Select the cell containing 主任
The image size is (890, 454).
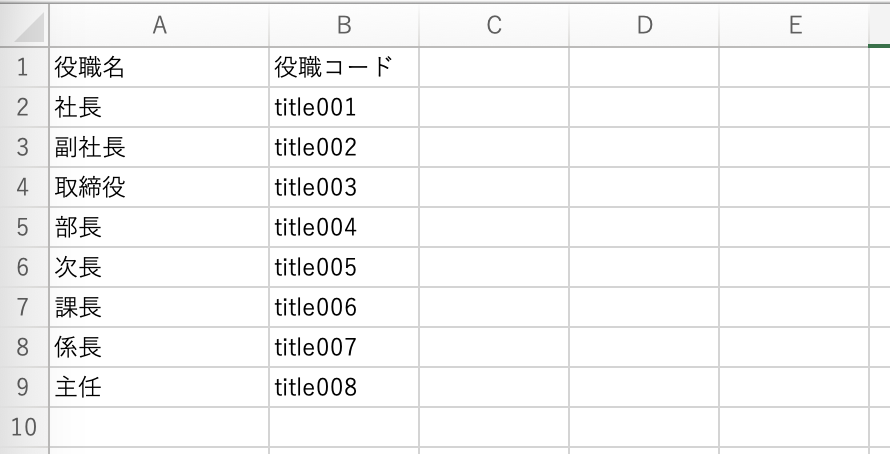(x=159, y=387)
